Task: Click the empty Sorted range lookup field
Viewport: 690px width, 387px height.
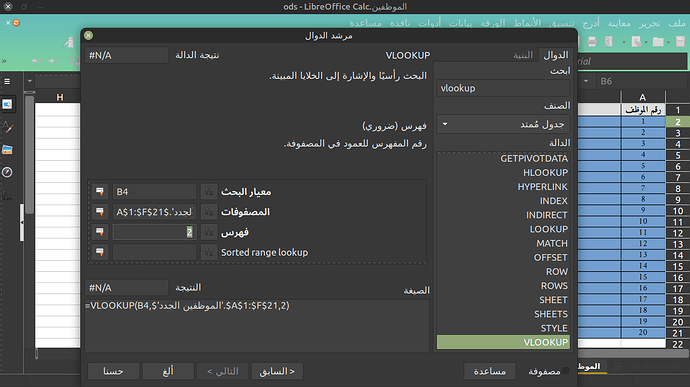Action: tap(154, 252)
